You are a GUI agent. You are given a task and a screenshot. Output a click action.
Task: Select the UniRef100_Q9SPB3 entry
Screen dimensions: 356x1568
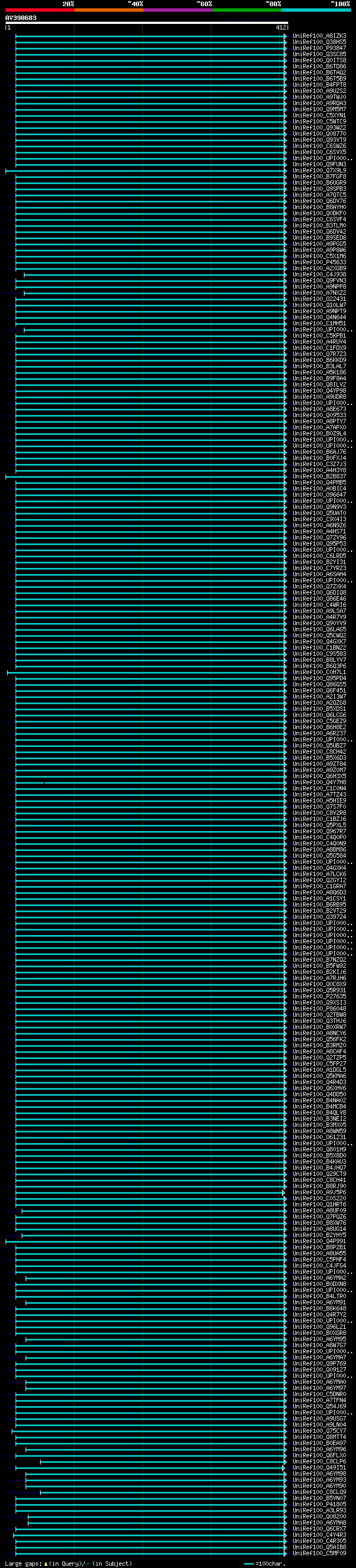pyautogui.click(x=319, y=189)
